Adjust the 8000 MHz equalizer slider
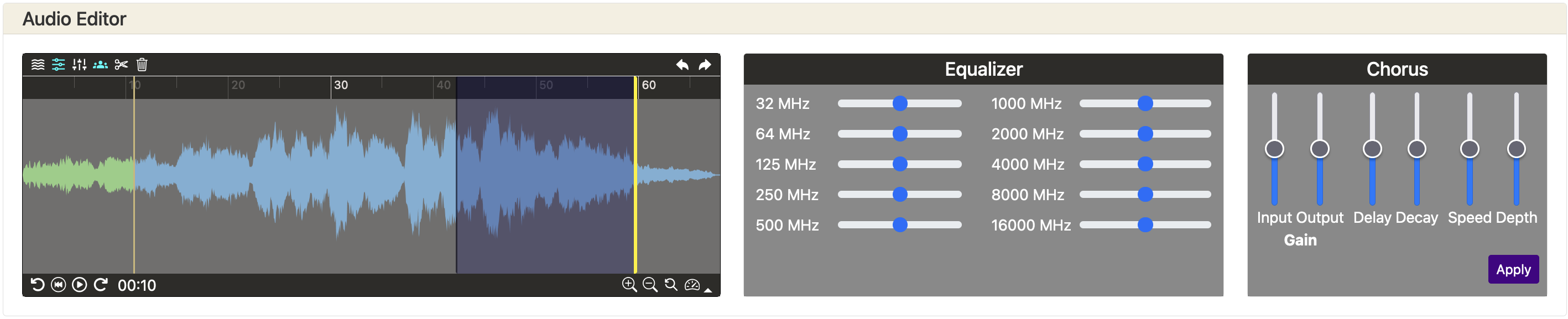Screen dimensions: 1568x319 click(1145, 195)
